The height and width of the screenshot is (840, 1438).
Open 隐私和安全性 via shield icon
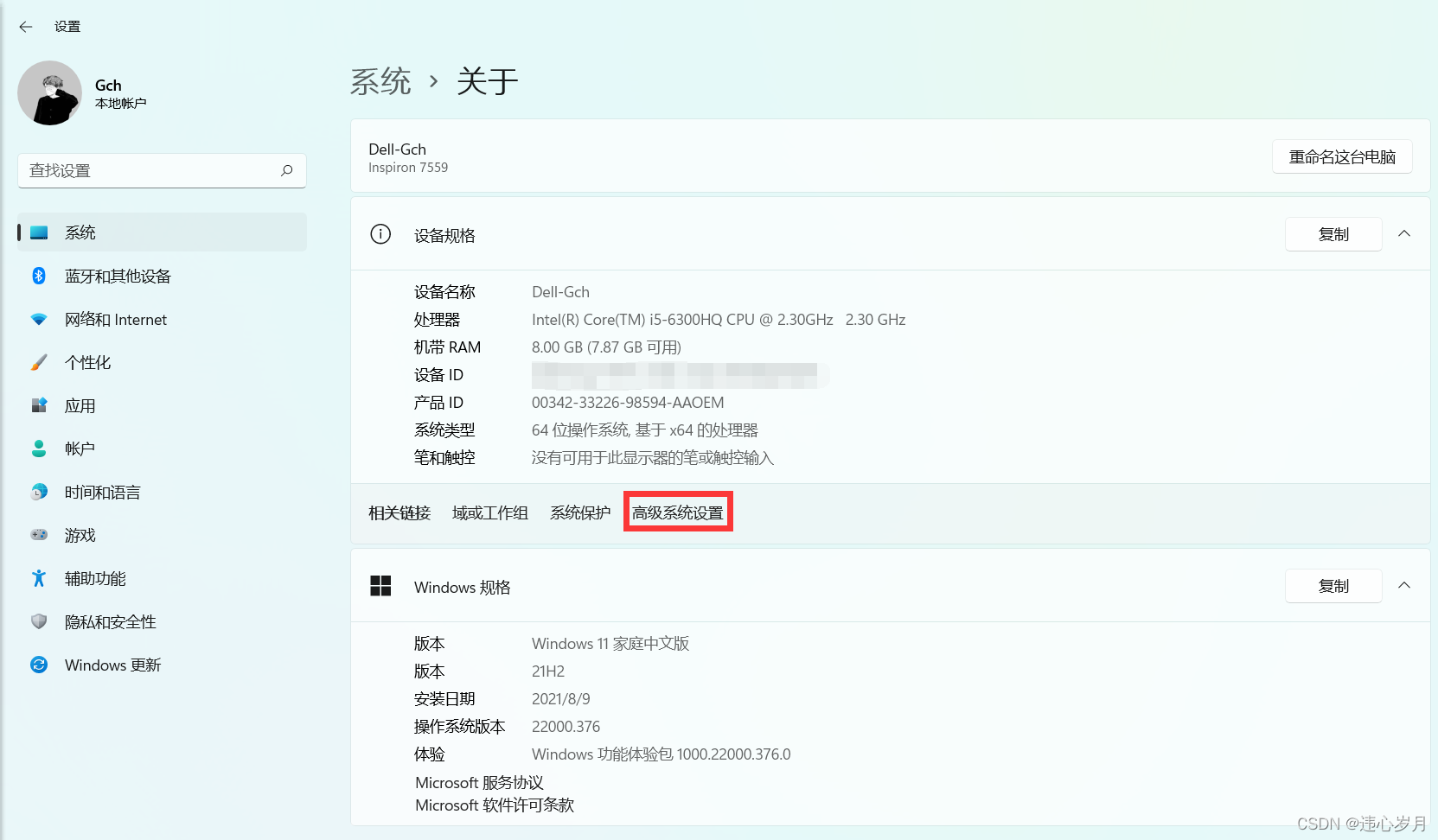pyautogui.click(x=39, y=621)
